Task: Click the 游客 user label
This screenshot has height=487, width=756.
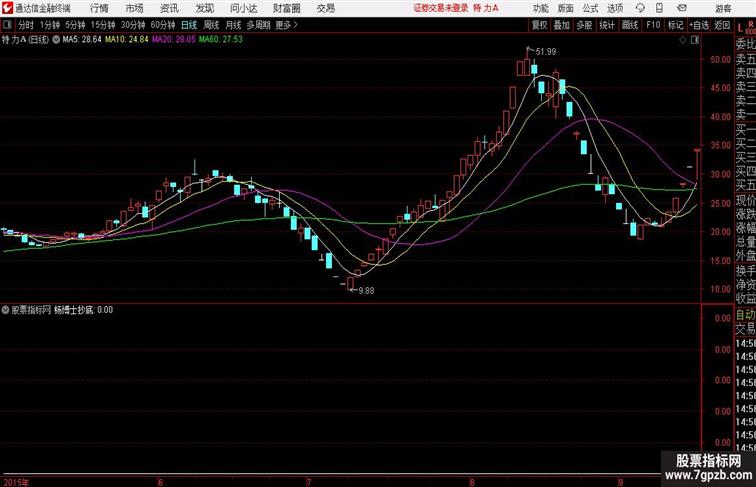Action: [x=723, y=8]
